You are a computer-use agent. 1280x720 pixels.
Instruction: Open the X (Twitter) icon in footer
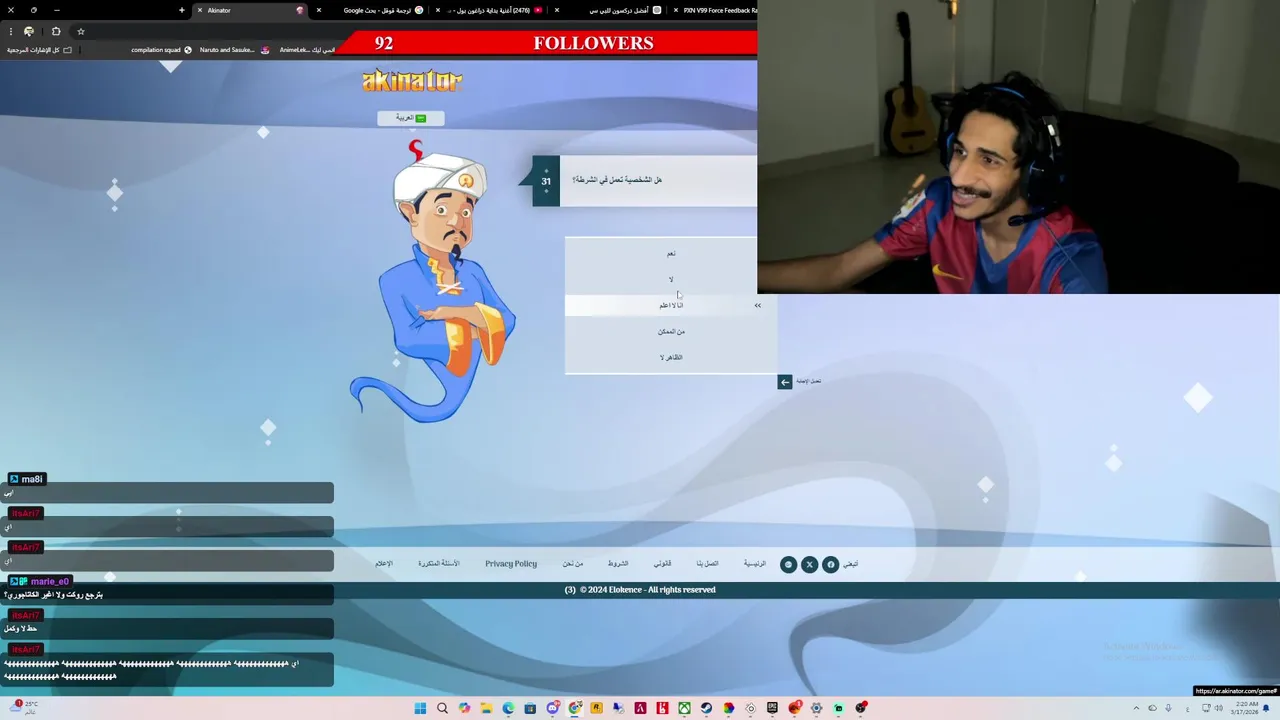click(x=809, y=565)
